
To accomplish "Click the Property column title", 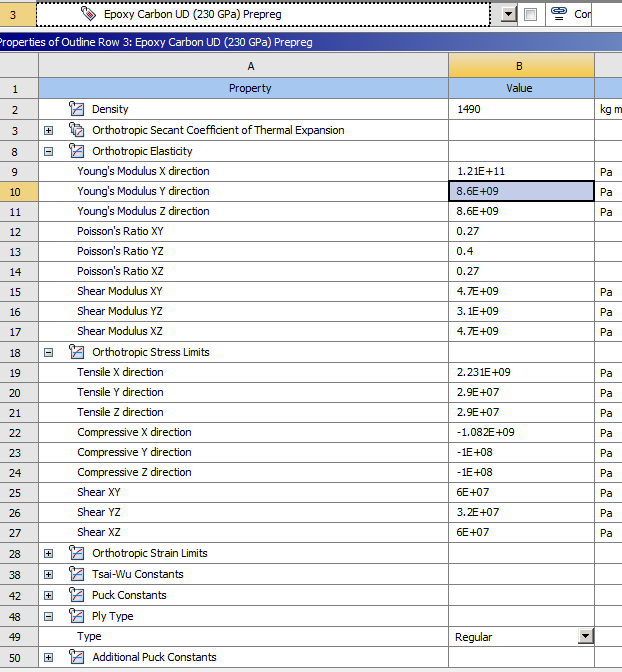I will tap(243, 88).
